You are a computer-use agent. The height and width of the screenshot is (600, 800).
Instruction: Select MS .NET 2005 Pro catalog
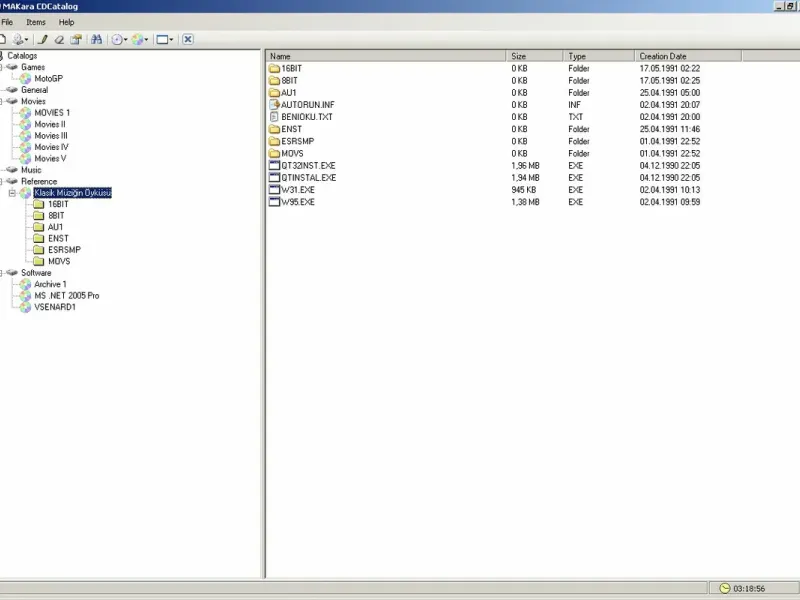[67, 295]
